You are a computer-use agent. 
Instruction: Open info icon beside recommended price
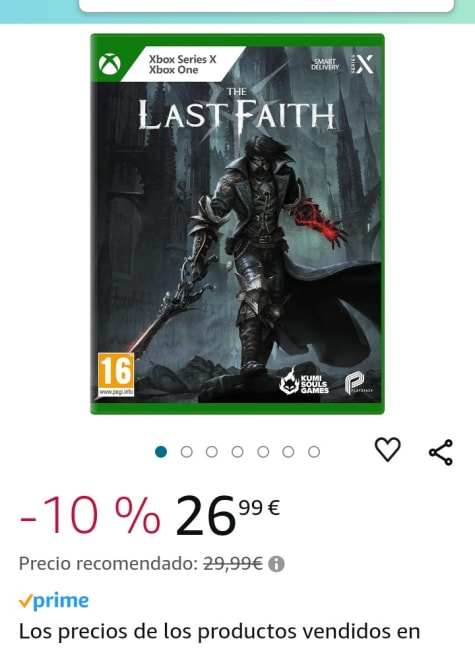276,564
